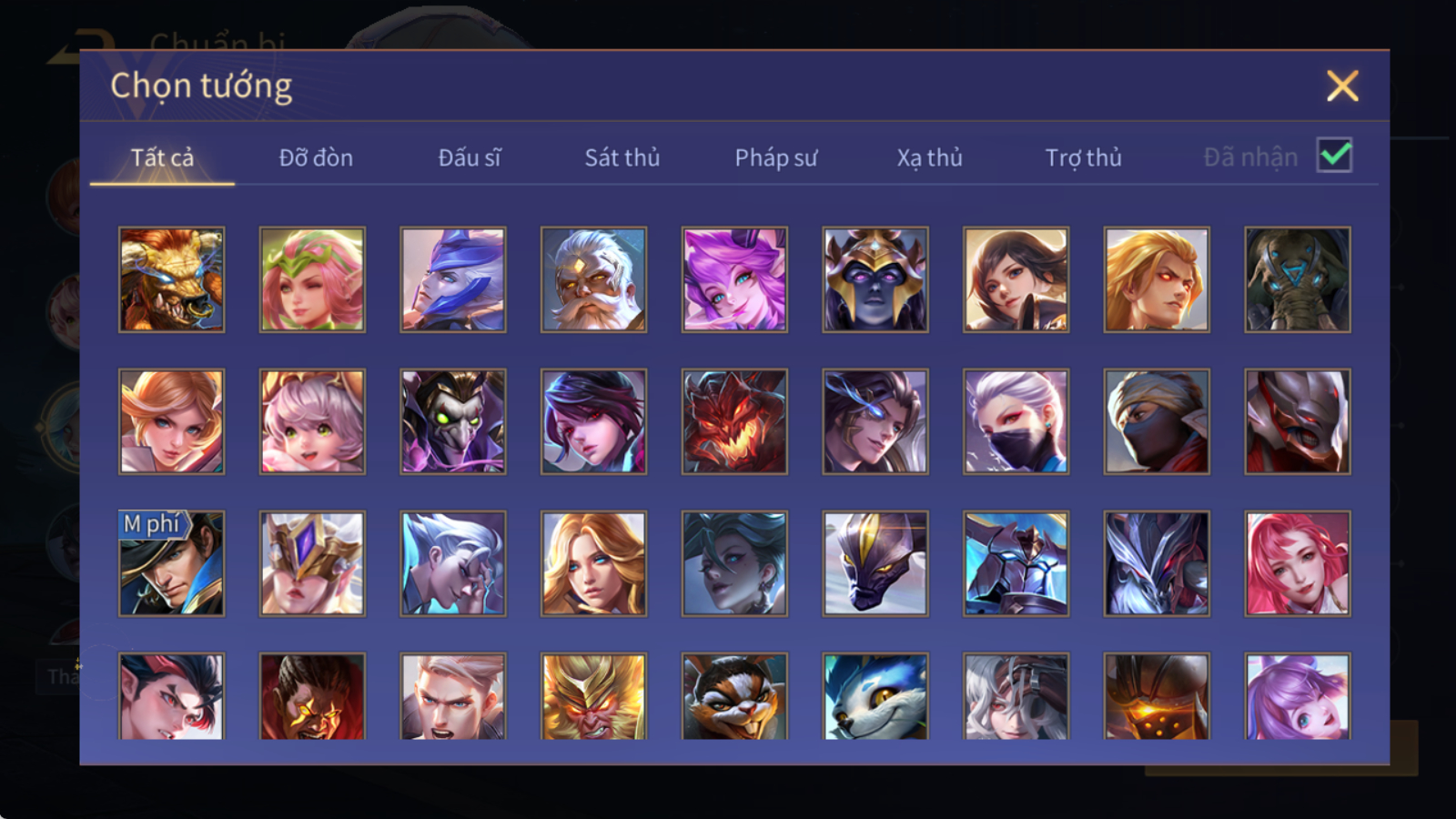Pick the magenta-haired girl hero in the first row
This screenshot has height=819, width=1456.
734,279
